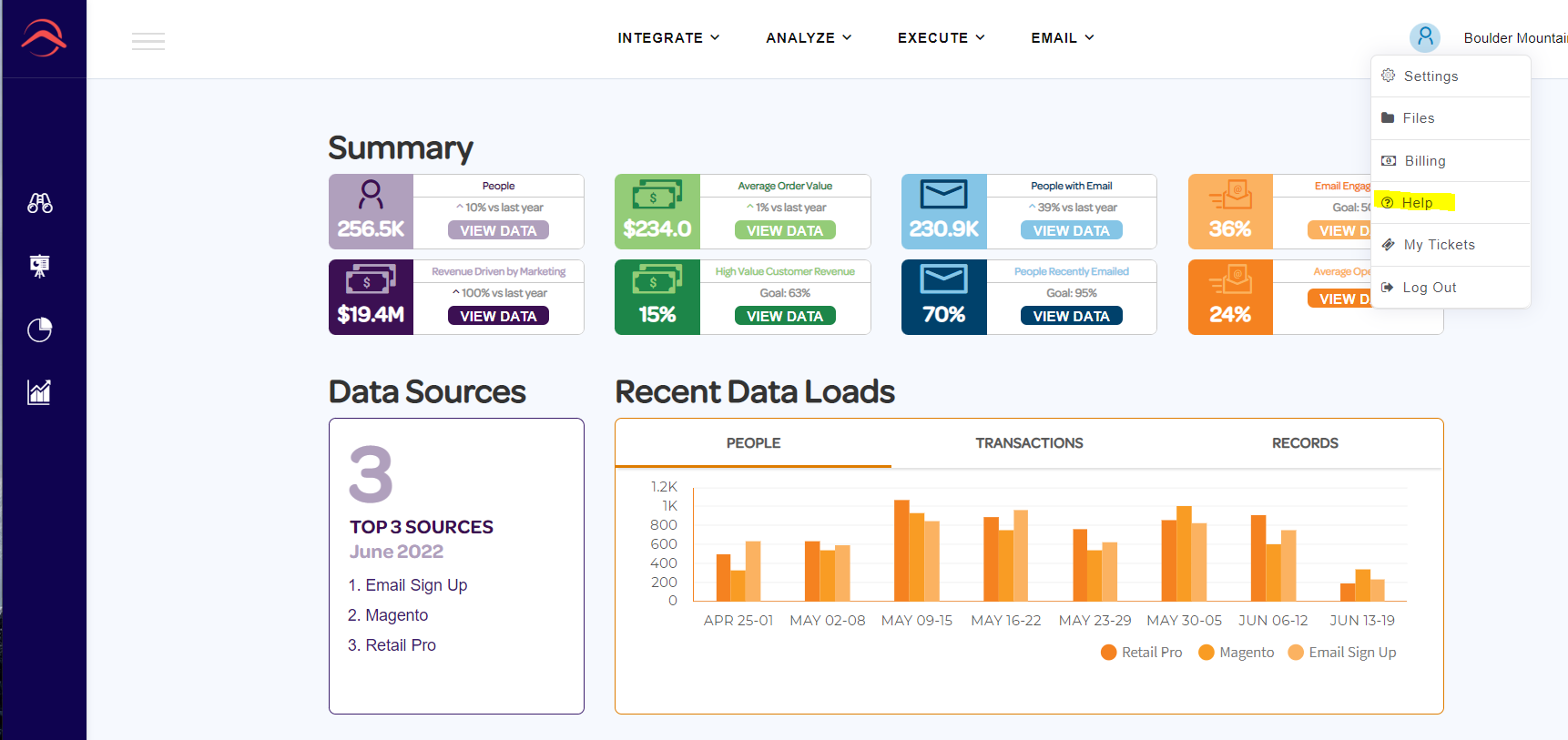Open the Email dropdown menu
The height and width of the screenshot is (740, 1568).
(1063, 37)
